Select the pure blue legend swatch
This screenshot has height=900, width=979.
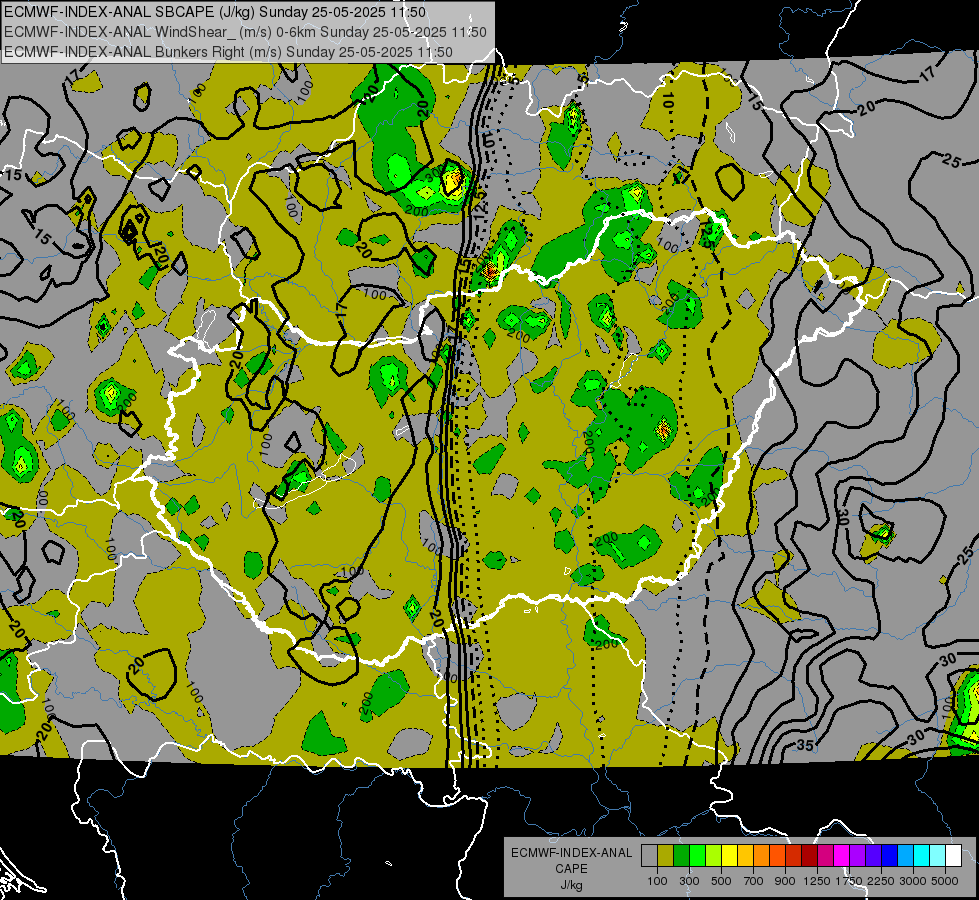[x=890, y=855]
